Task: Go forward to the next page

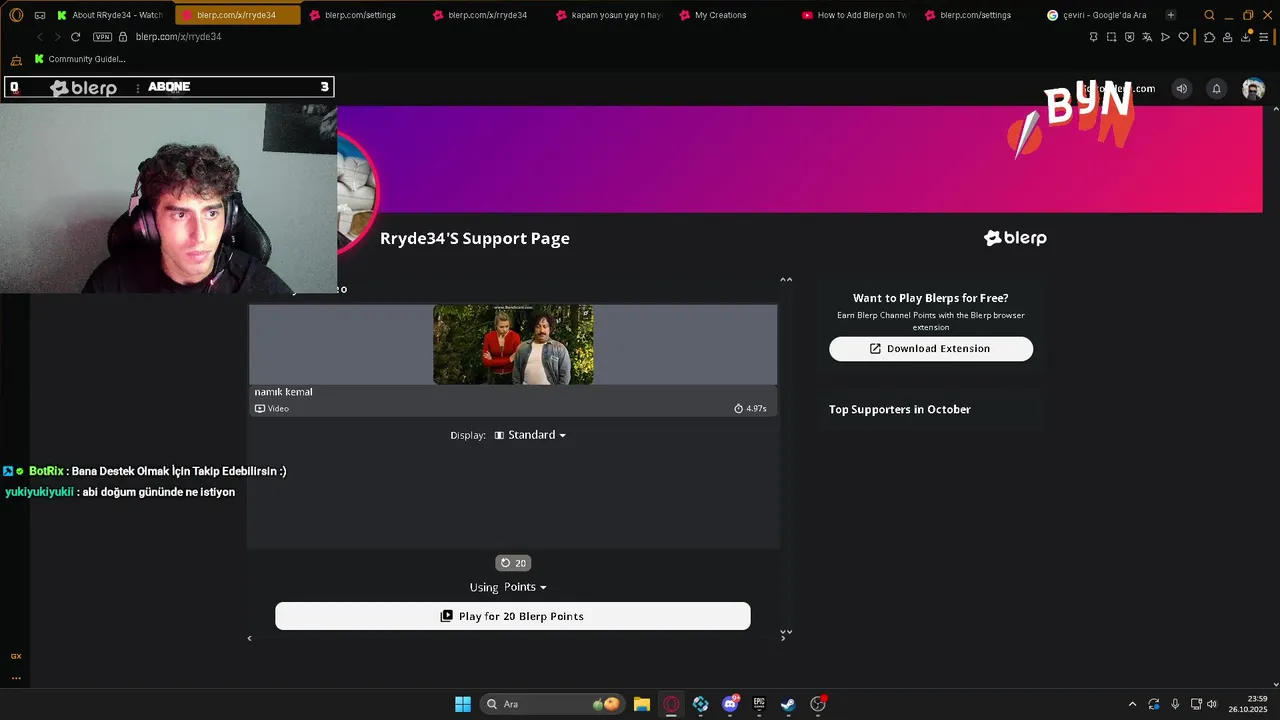Action: (x=56, y=37)
